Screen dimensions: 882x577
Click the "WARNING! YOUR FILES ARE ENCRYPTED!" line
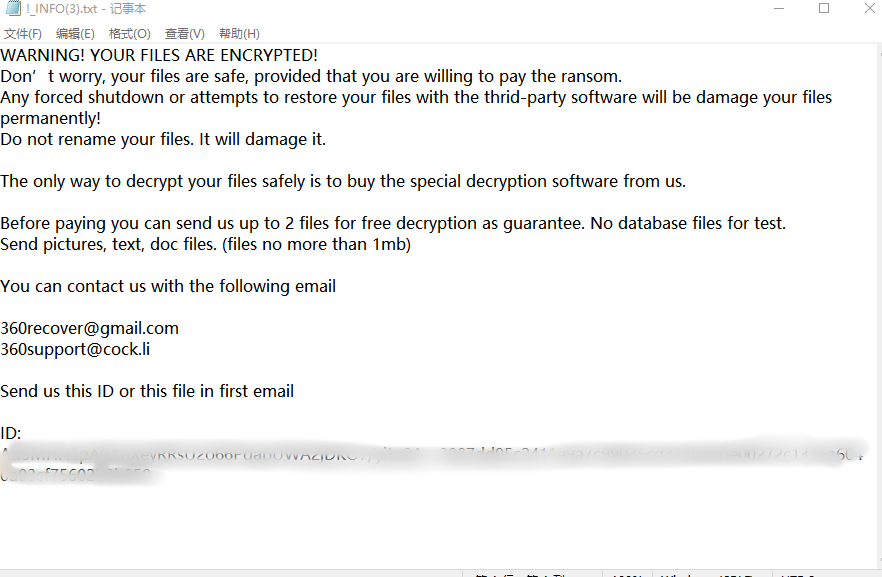click(159, 55)
